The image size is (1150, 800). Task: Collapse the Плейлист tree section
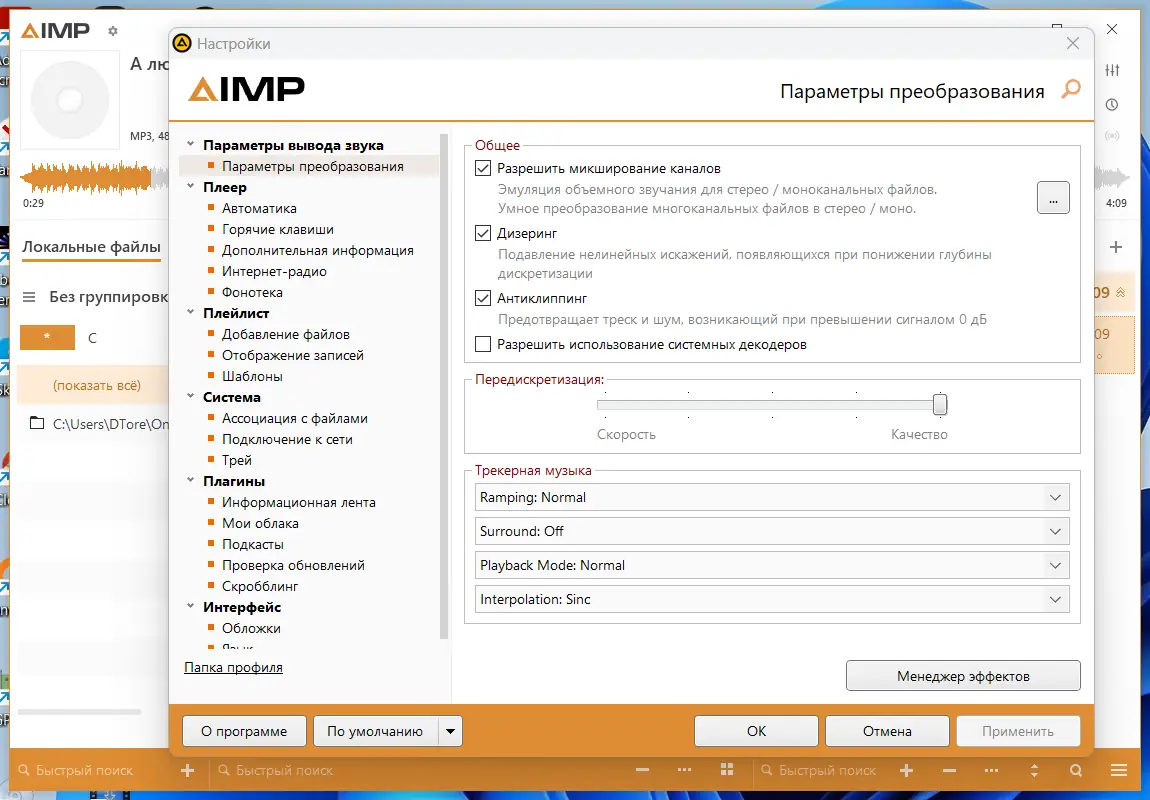[x=191, y=312]
